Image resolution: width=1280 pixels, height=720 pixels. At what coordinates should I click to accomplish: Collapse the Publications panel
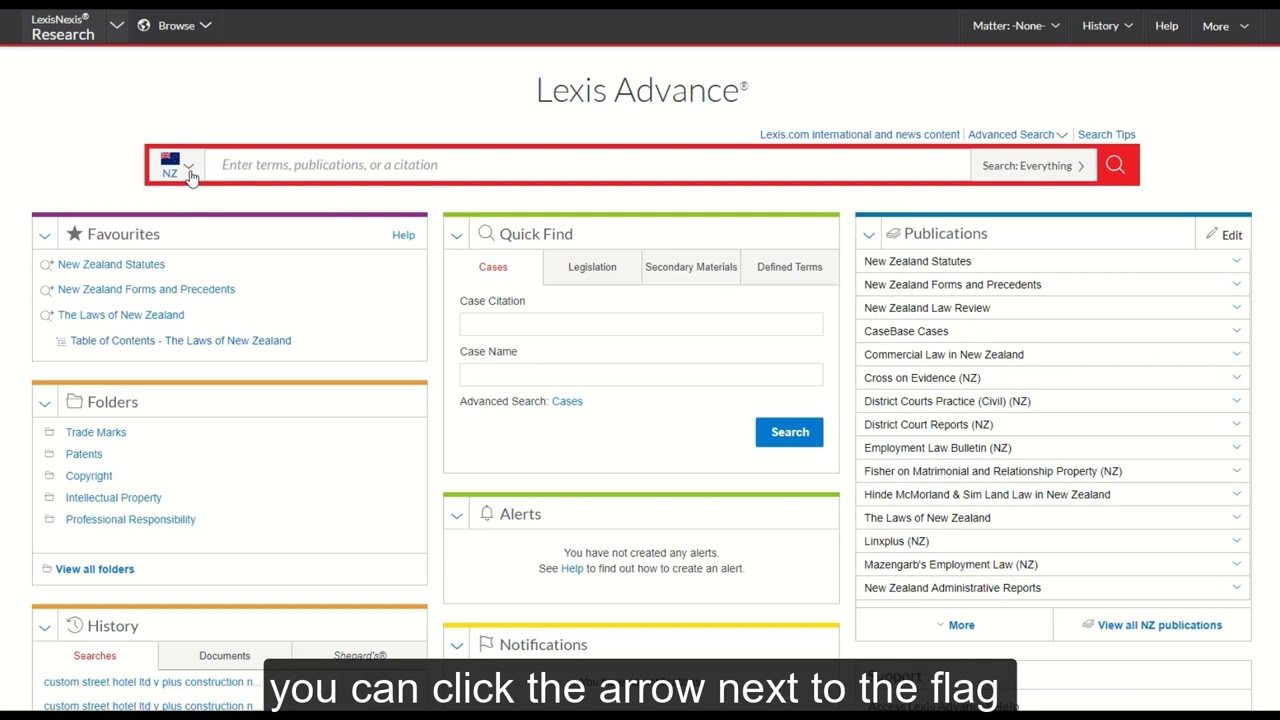click(x=869, y=235)
